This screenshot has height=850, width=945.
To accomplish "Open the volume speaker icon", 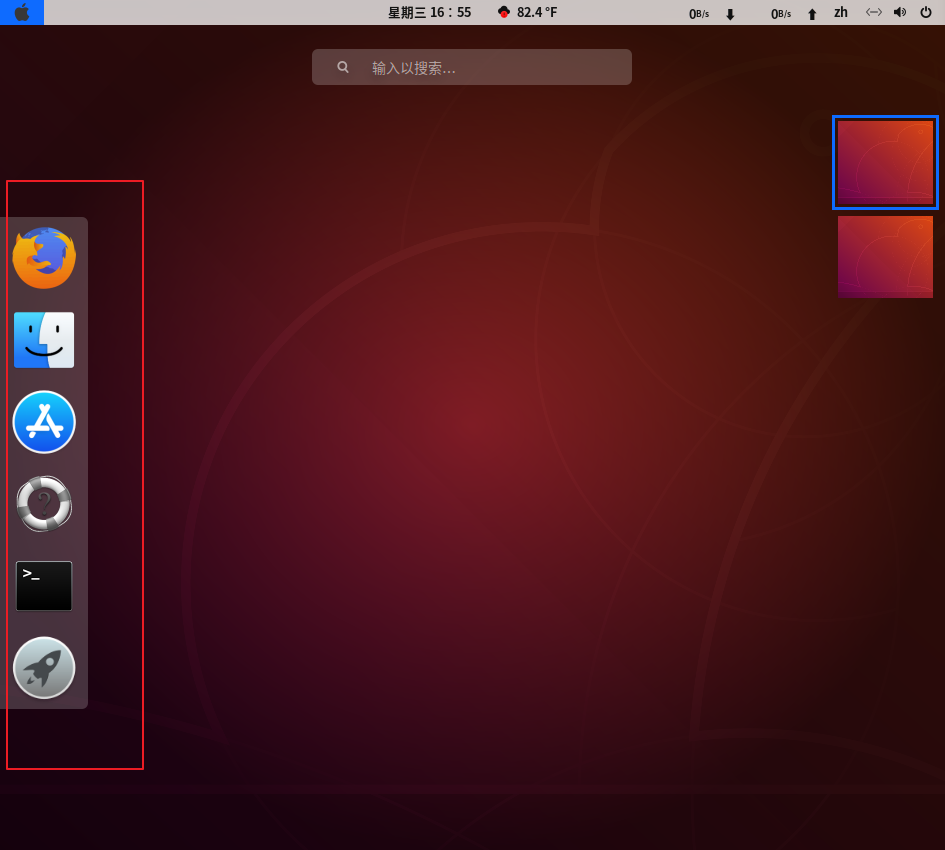I will tap(899, 13).
